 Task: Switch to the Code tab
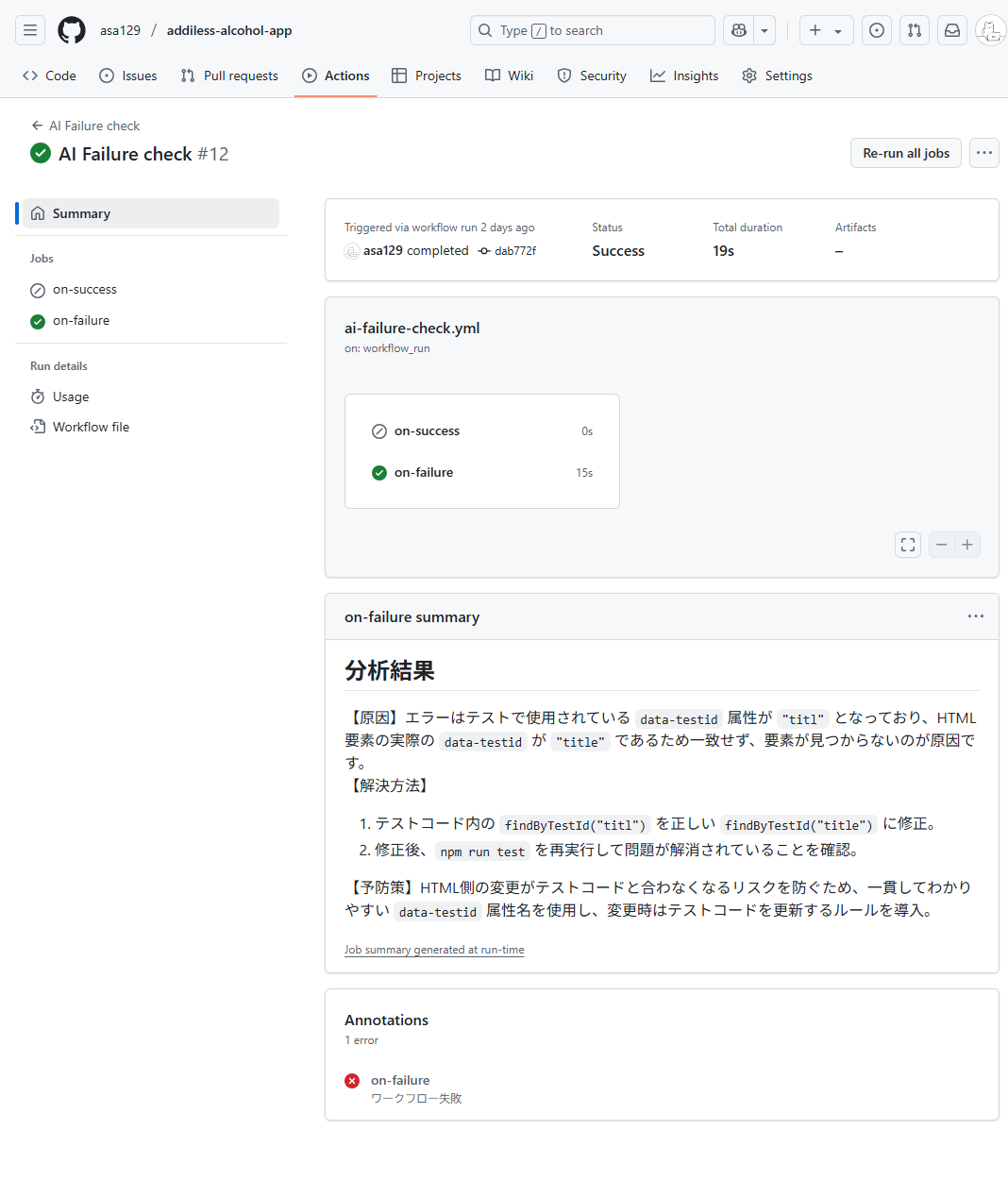tap(49, 76)
